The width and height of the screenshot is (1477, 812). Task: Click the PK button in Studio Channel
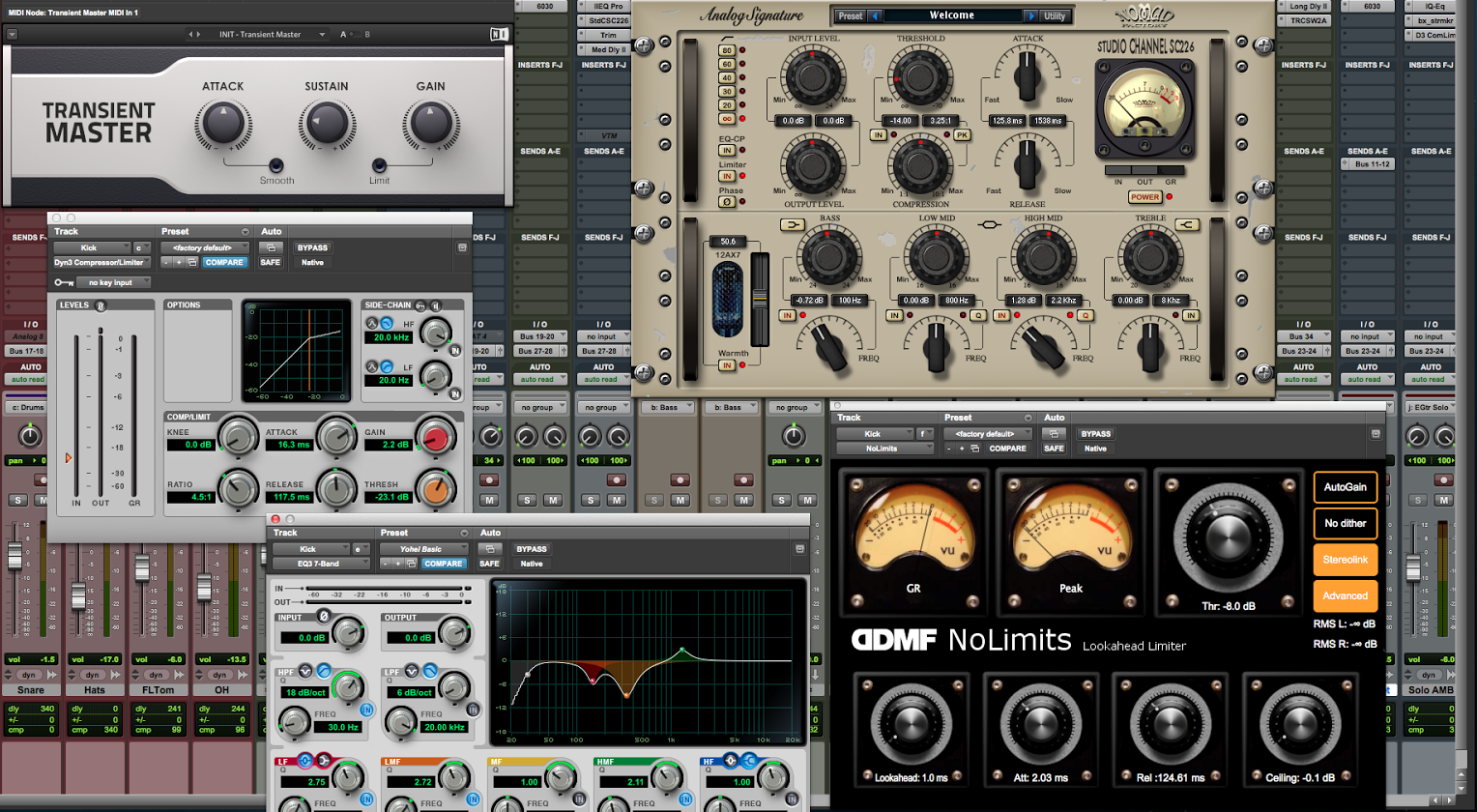point(962,135)
